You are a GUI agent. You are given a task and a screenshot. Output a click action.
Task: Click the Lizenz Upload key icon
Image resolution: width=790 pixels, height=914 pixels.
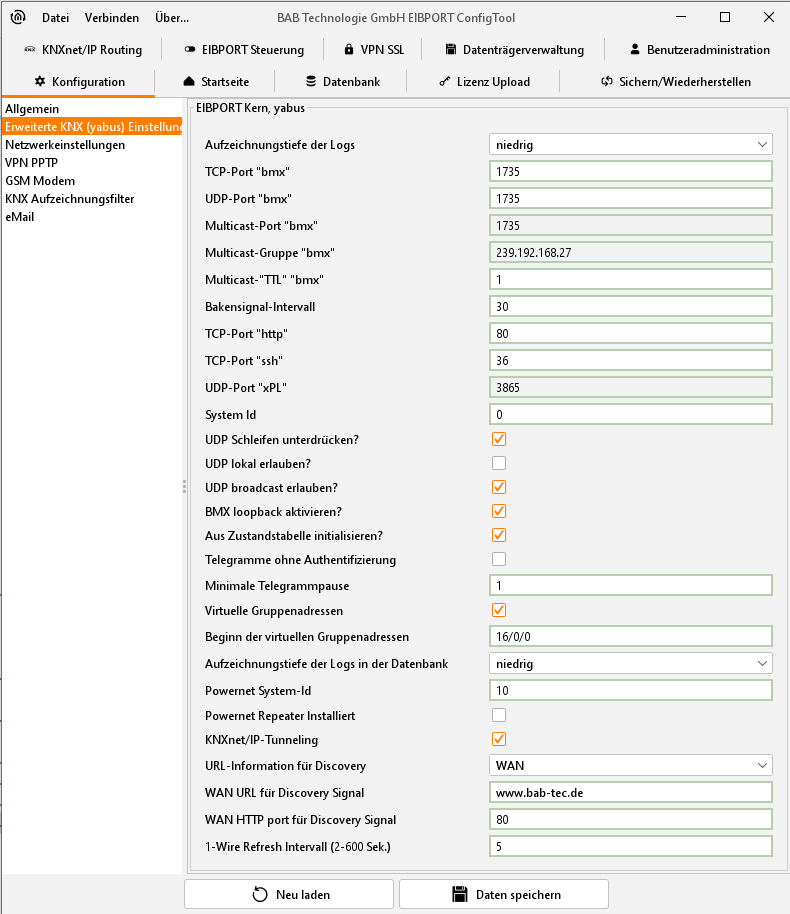[444, 82]
